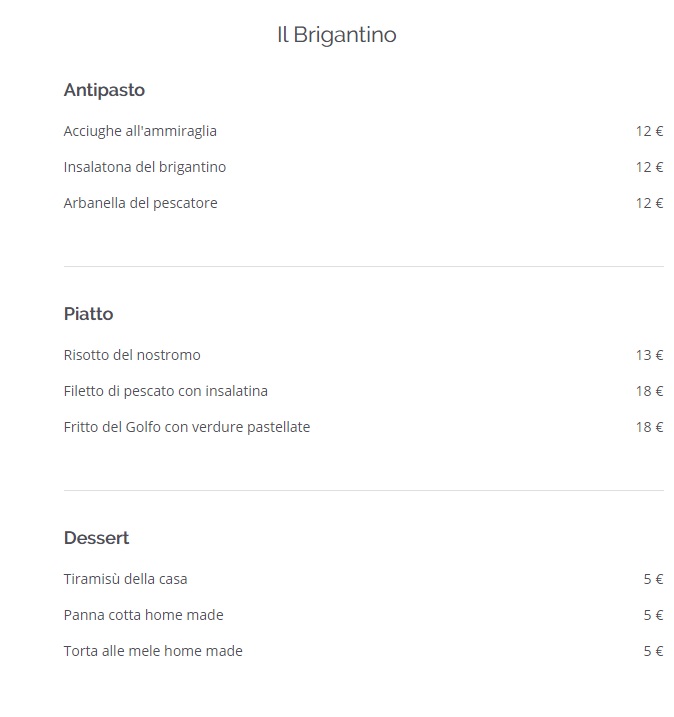The height and width of the screenshot is (717, 674).
Task: Click Filetto di pescato con insalatina
Action: (166, 391)
